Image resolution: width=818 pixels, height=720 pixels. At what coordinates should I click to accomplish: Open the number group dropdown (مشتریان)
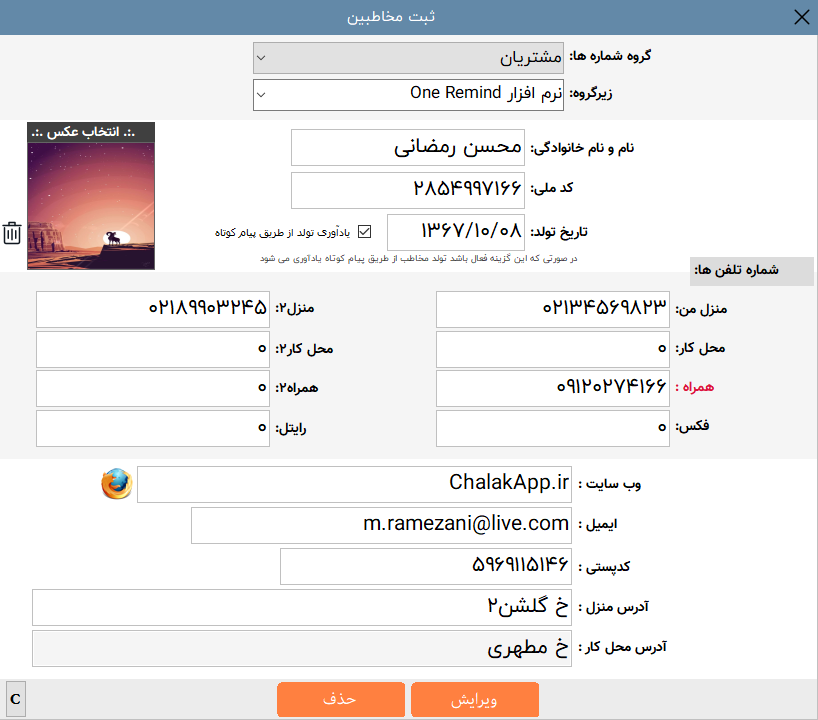(x=408, y=58)
